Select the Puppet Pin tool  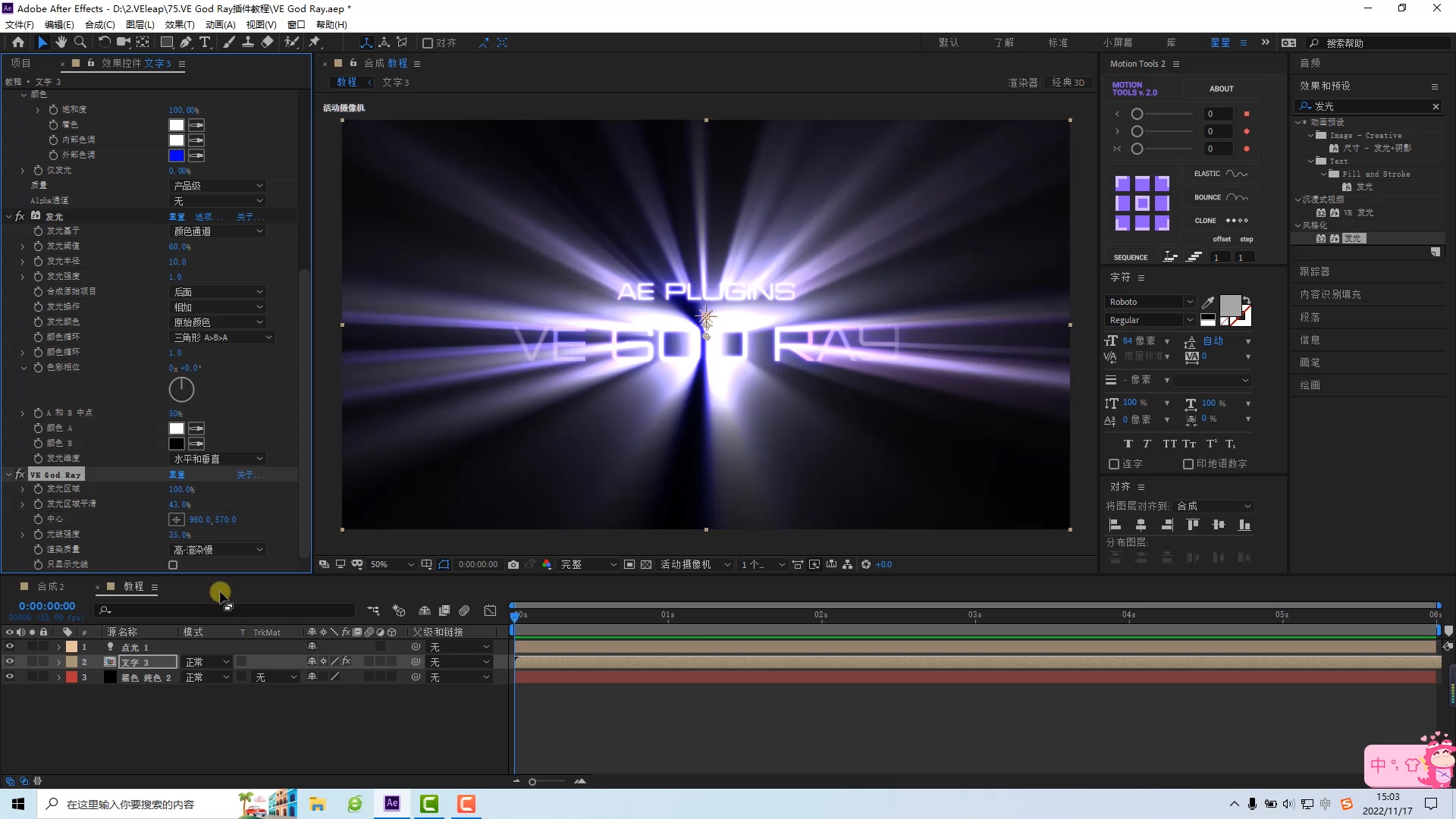[x=315, y=42]
